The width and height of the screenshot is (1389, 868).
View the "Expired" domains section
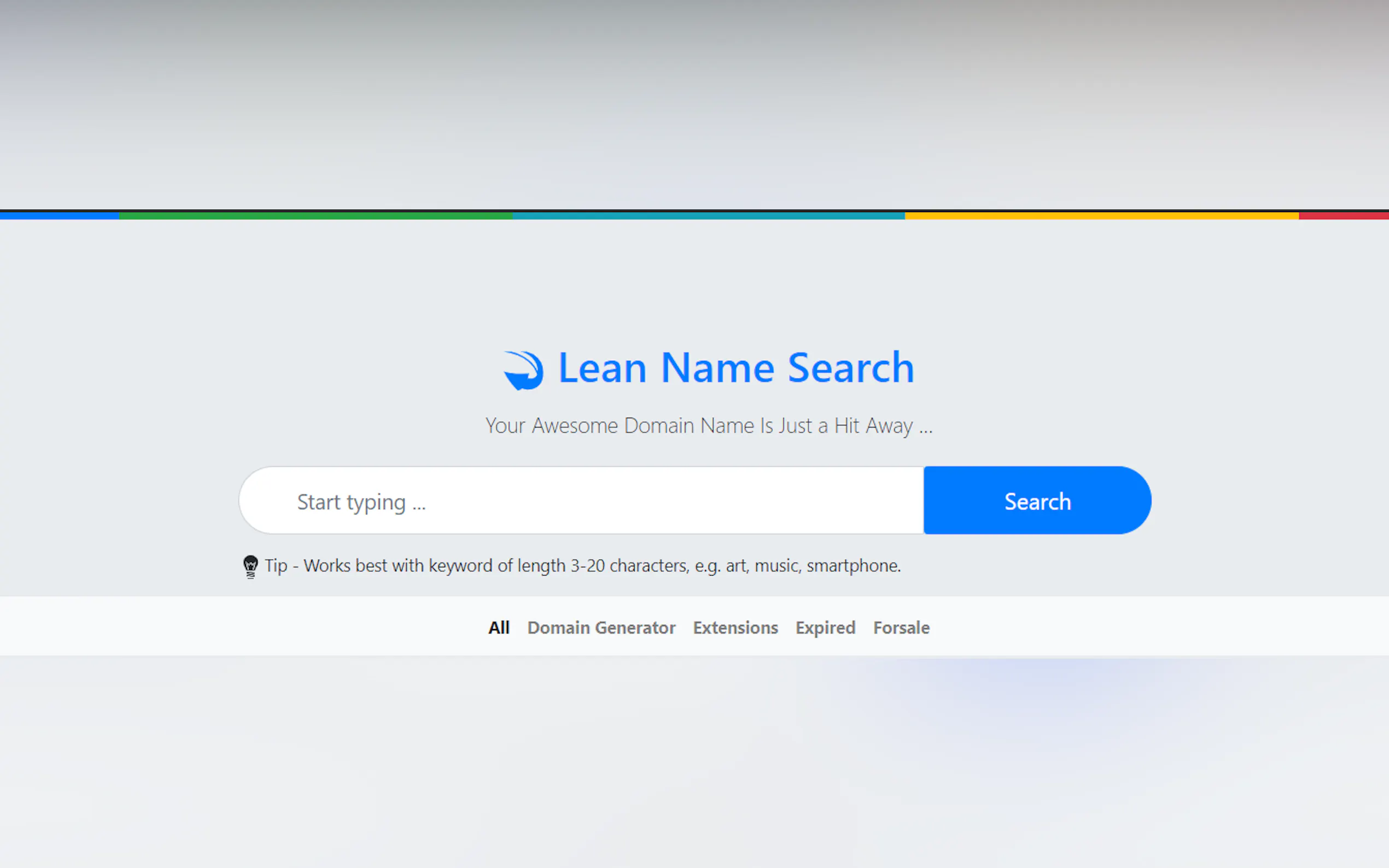(x=825, y=627)
